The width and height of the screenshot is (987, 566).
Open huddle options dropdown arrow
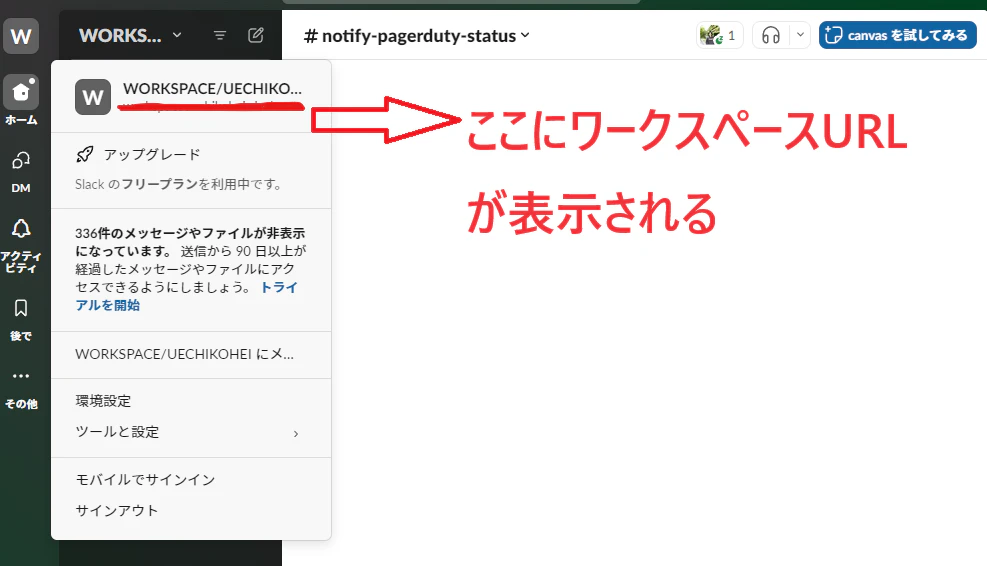coord(800,35)
